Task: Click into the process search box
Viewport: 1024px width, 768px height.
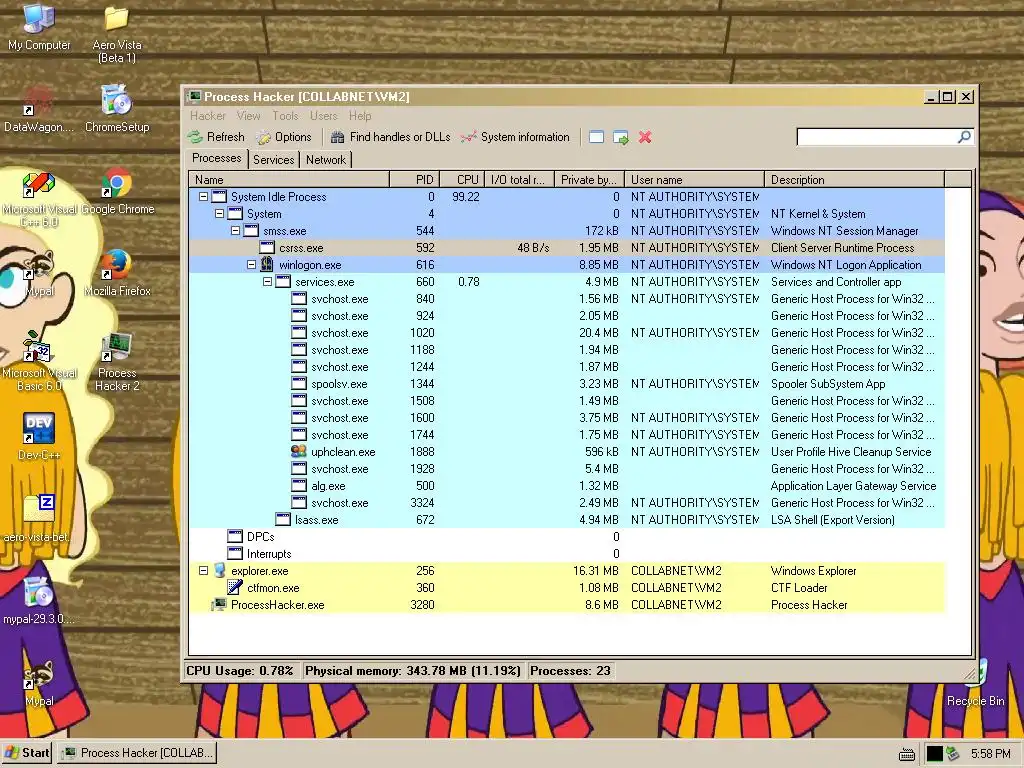Action: click(876, 136)
